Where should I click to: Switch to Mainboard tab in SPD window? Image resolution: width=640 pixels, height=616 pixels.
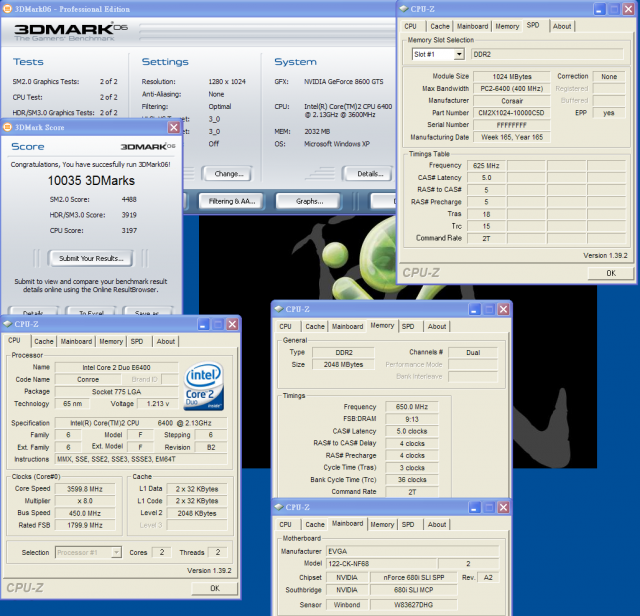coord(472,27)
